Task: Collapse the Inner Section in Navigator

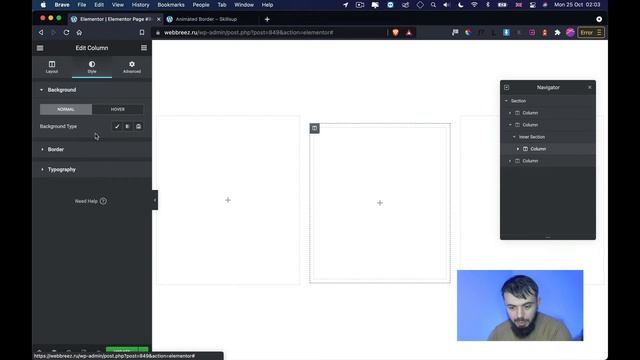Action: pos(514,137)
